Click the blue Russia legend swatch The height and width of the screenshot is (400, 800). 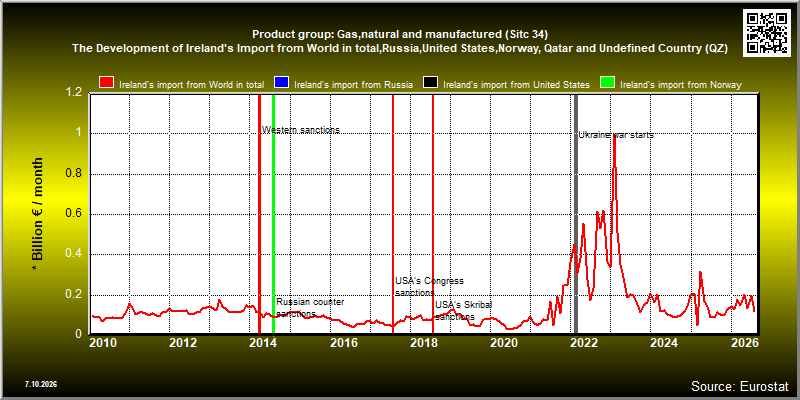pyautogui.click(x=282, y=83)
